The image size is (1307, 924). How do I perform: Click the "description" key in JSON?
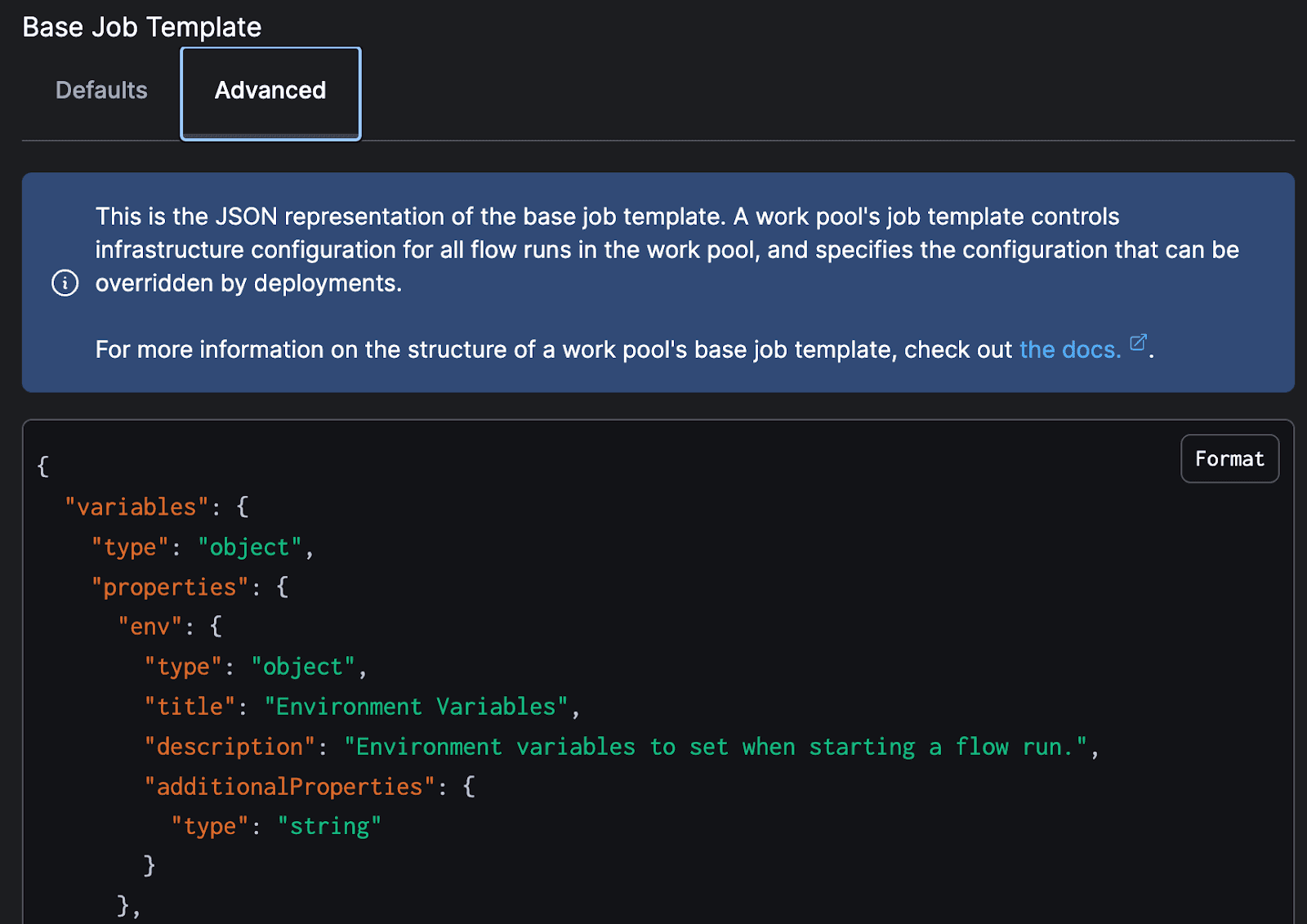[230, 747]
